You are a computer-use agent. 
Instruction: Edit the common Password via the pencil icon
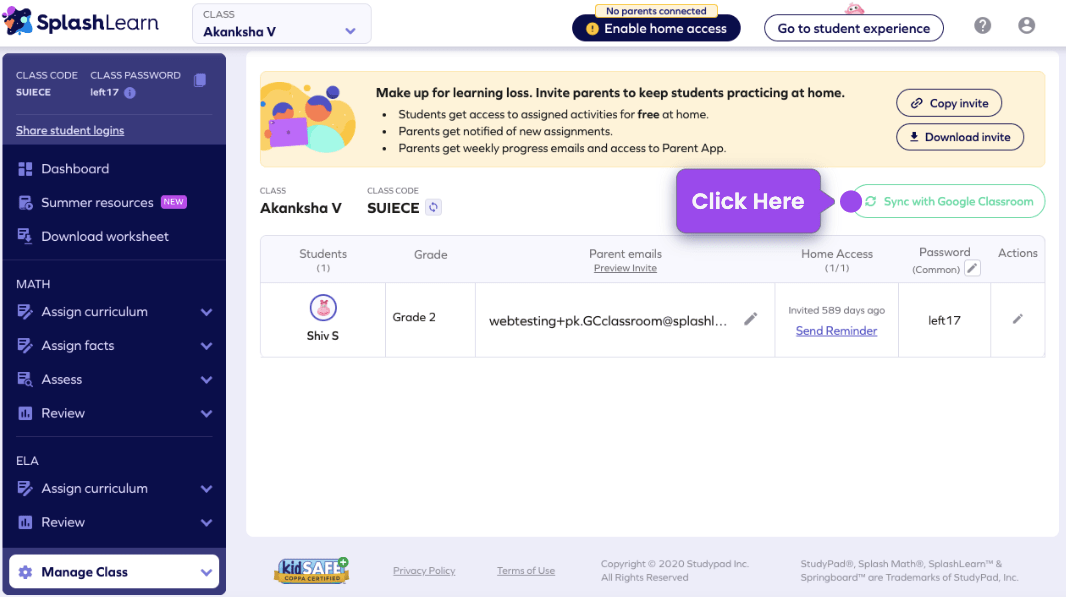(973, 268)
